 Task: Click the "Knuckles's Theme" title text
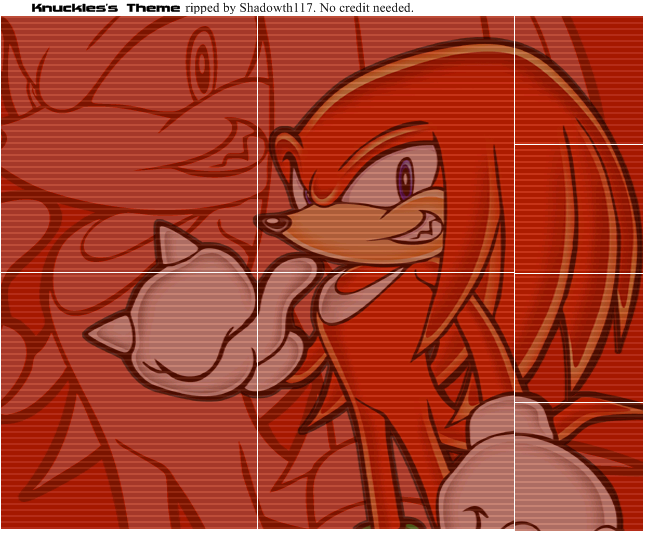point(105,8)
